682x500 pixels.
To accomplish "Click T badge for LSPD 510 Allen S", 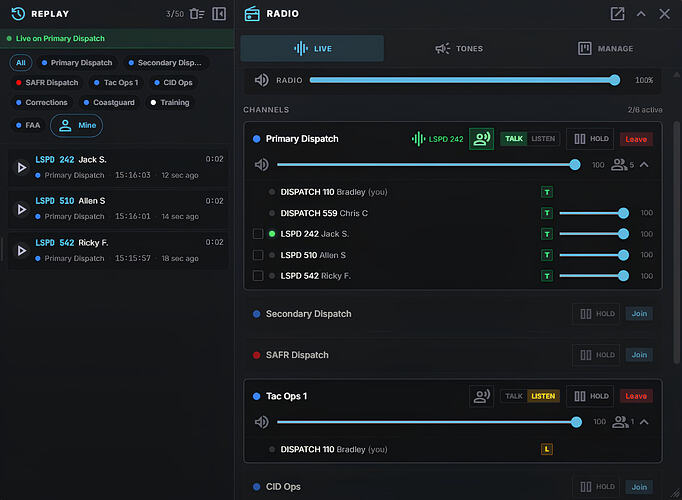I will [547, 255].
